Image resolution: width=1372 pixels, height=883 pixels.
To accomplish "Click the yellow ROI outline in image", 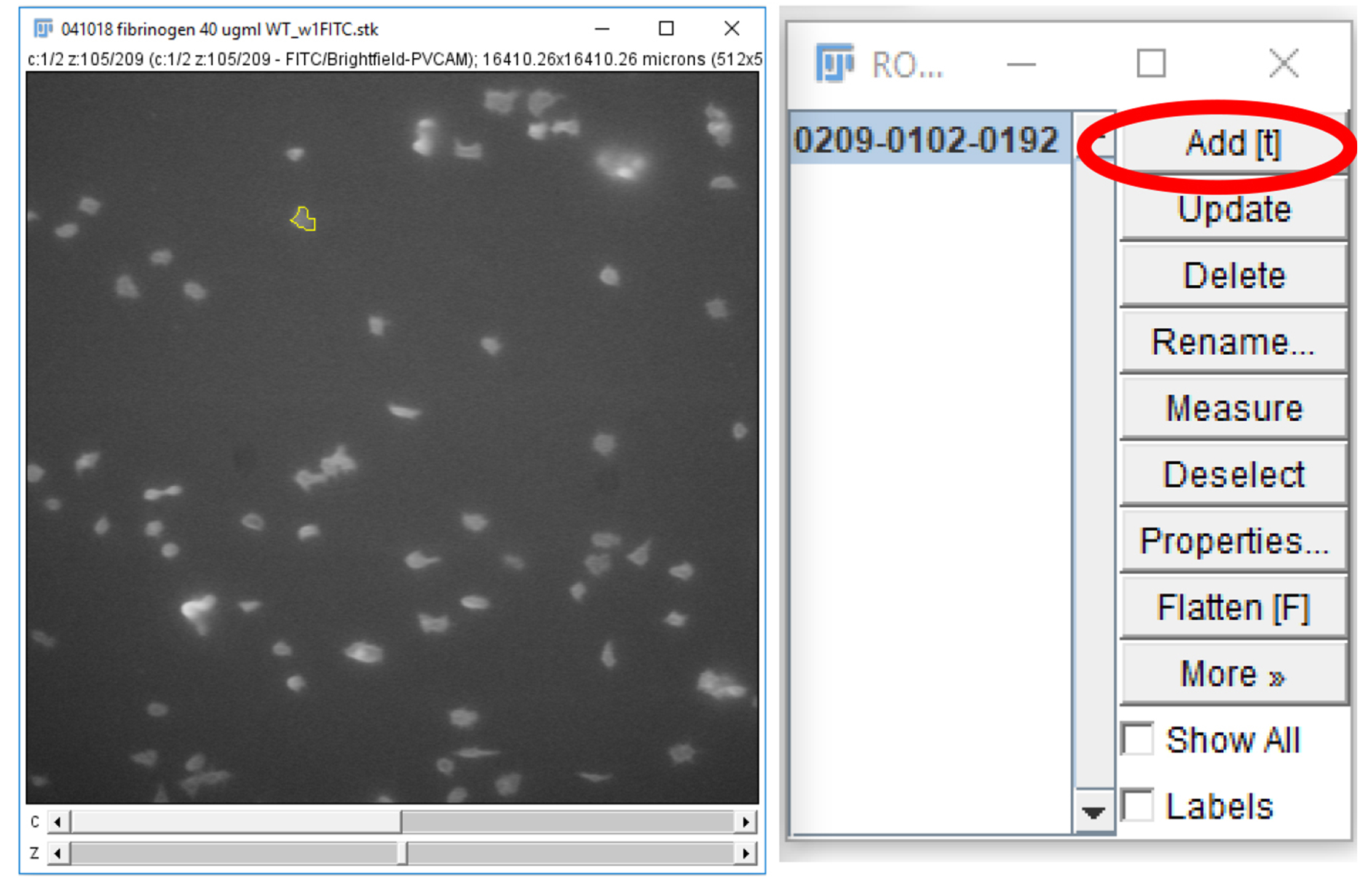I will coord(303,219).
